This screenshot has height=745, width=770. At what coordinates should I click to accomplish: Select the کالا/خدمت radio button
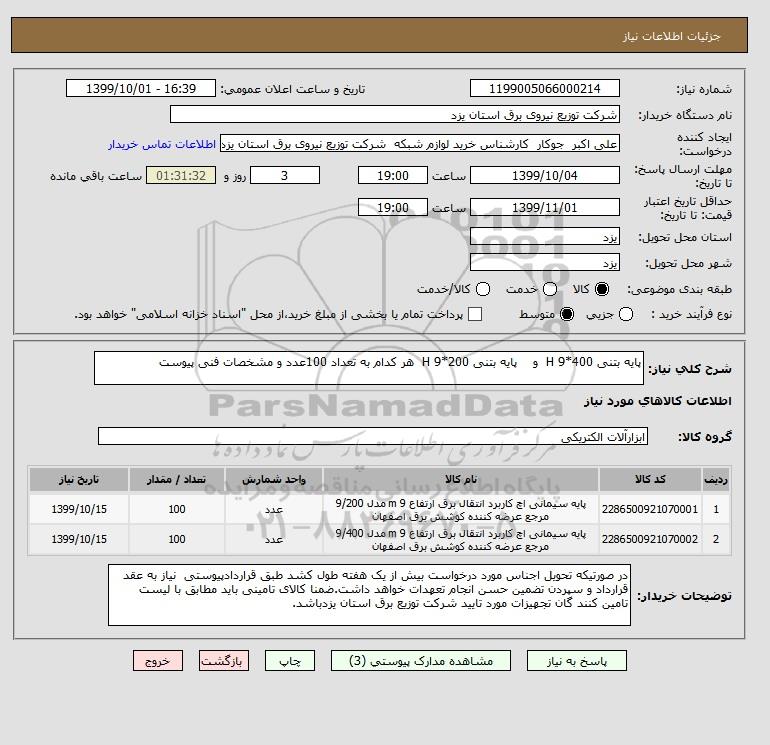click(x=483, y=289)
